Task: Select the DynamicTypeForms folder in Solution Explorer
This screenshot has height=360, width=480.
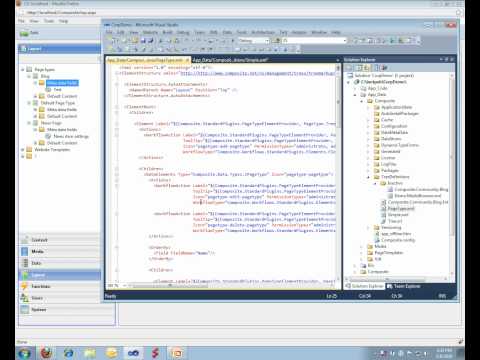Action: pyautogui.click(x=400, y=145)
